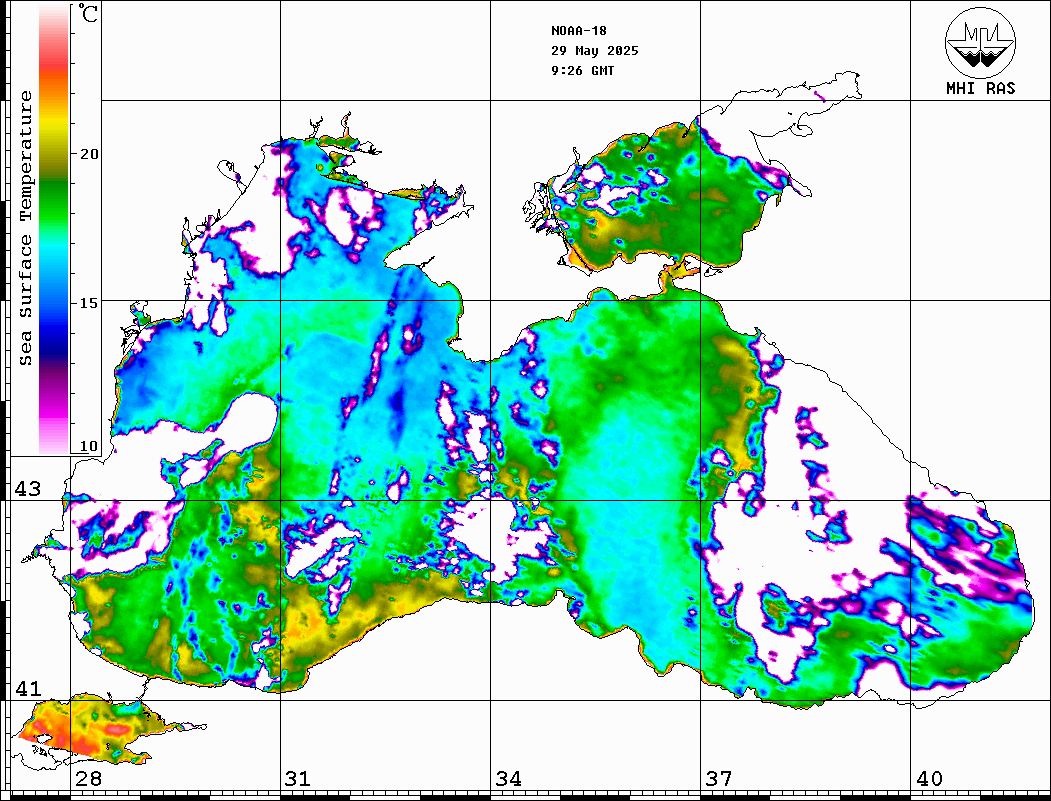Click the longitude label "40"
The height and width of the screenshot is (801, 1051).
(929, 779)
